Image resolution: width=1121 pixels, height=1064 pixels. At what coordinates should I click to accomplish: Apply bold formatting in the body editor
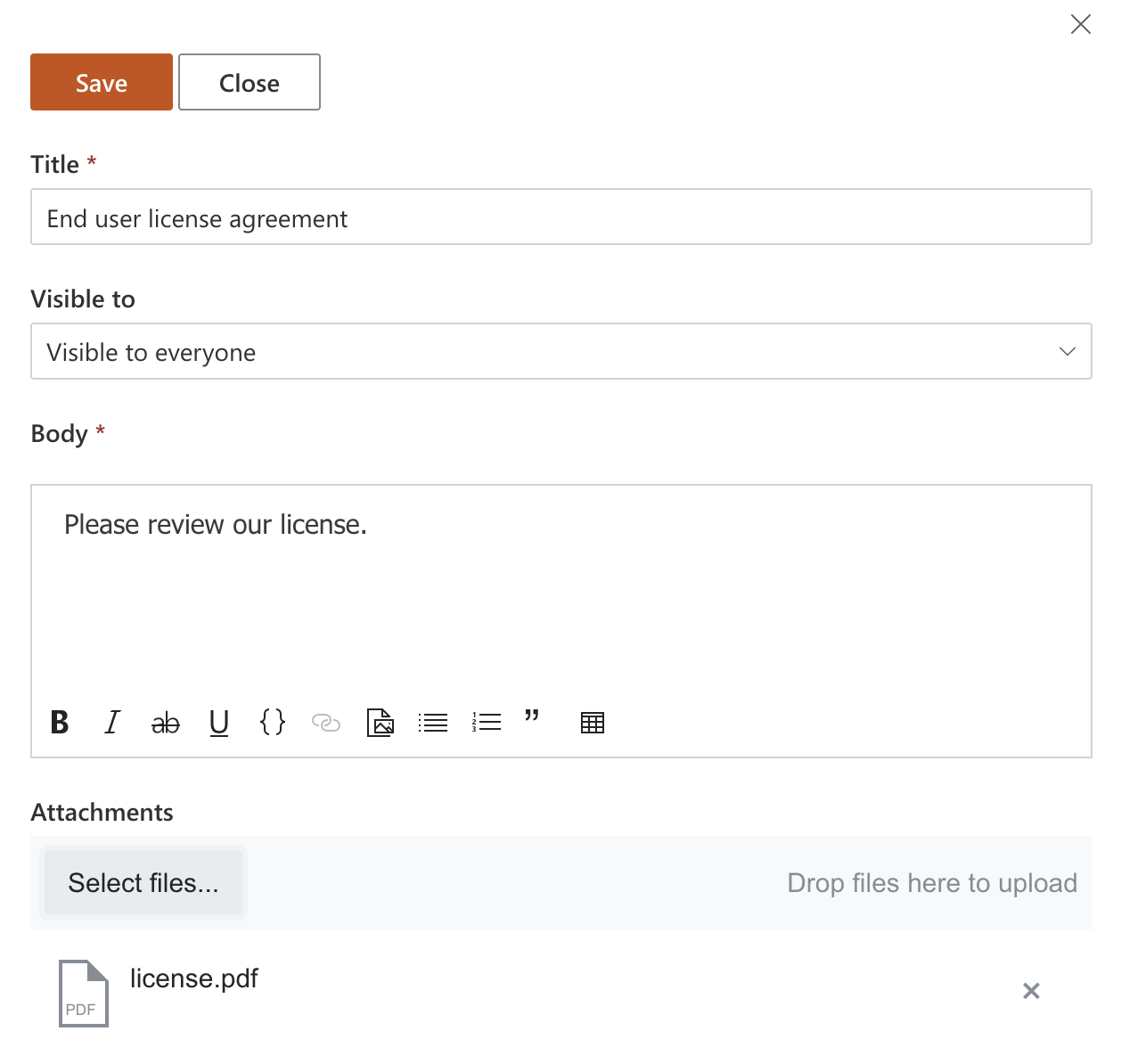click(x=59, y=723)
